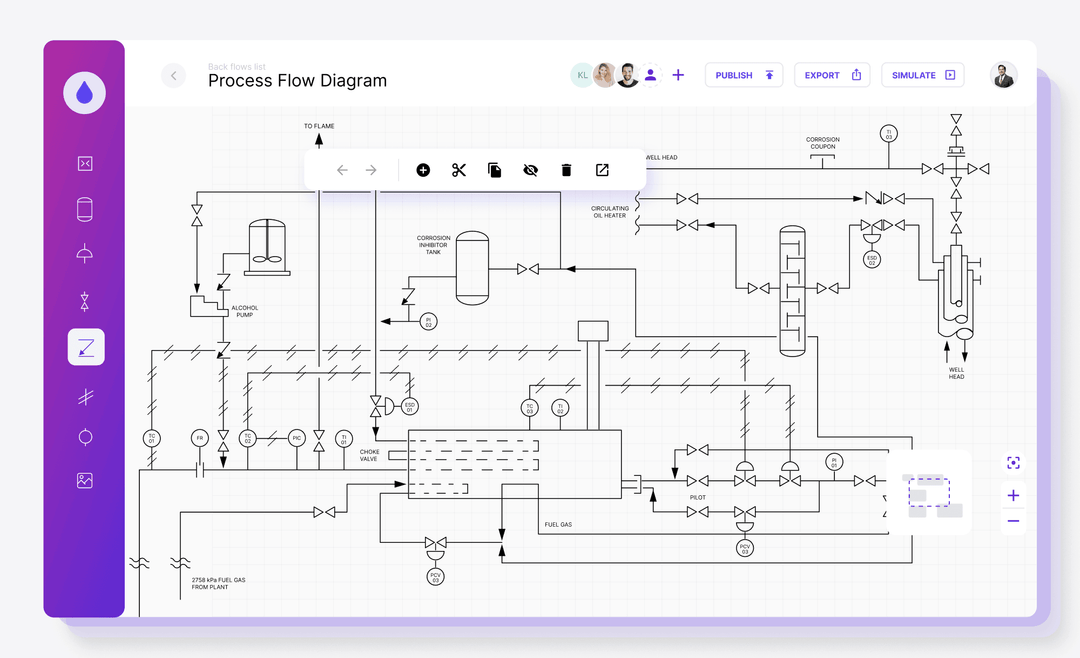The height and width of the screenshot is (658, 1080).
Task: Duplicate the selected element via copy icon
Action: [x=494, y=170]
